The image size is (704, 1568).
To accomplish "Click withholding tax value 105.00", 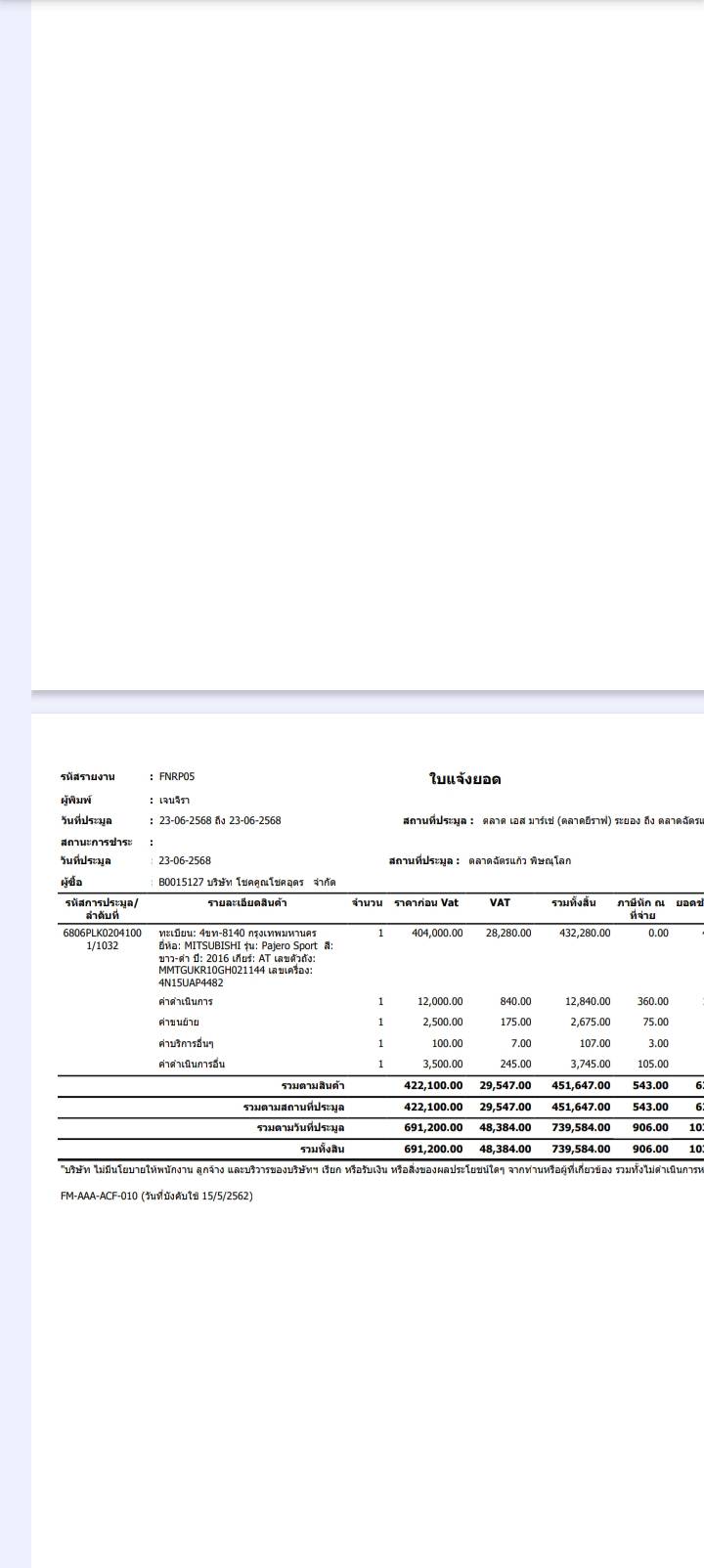I will point(653,1065).
